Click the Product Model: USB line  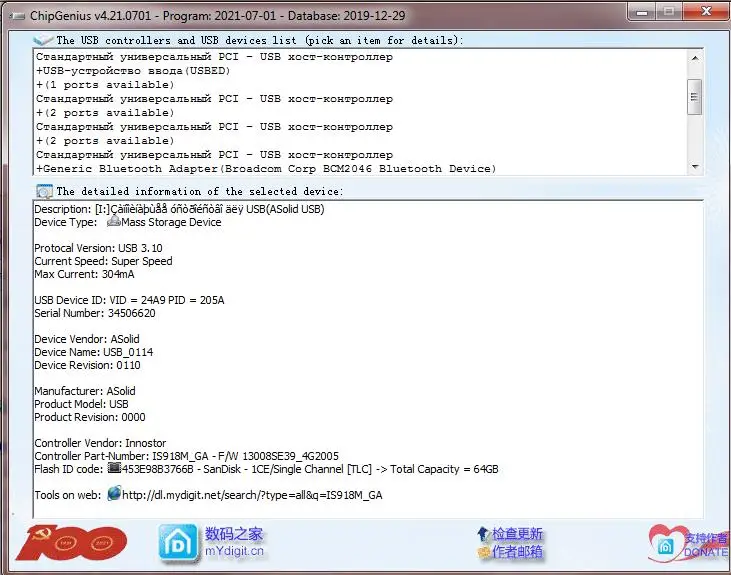tap(82, 404)
